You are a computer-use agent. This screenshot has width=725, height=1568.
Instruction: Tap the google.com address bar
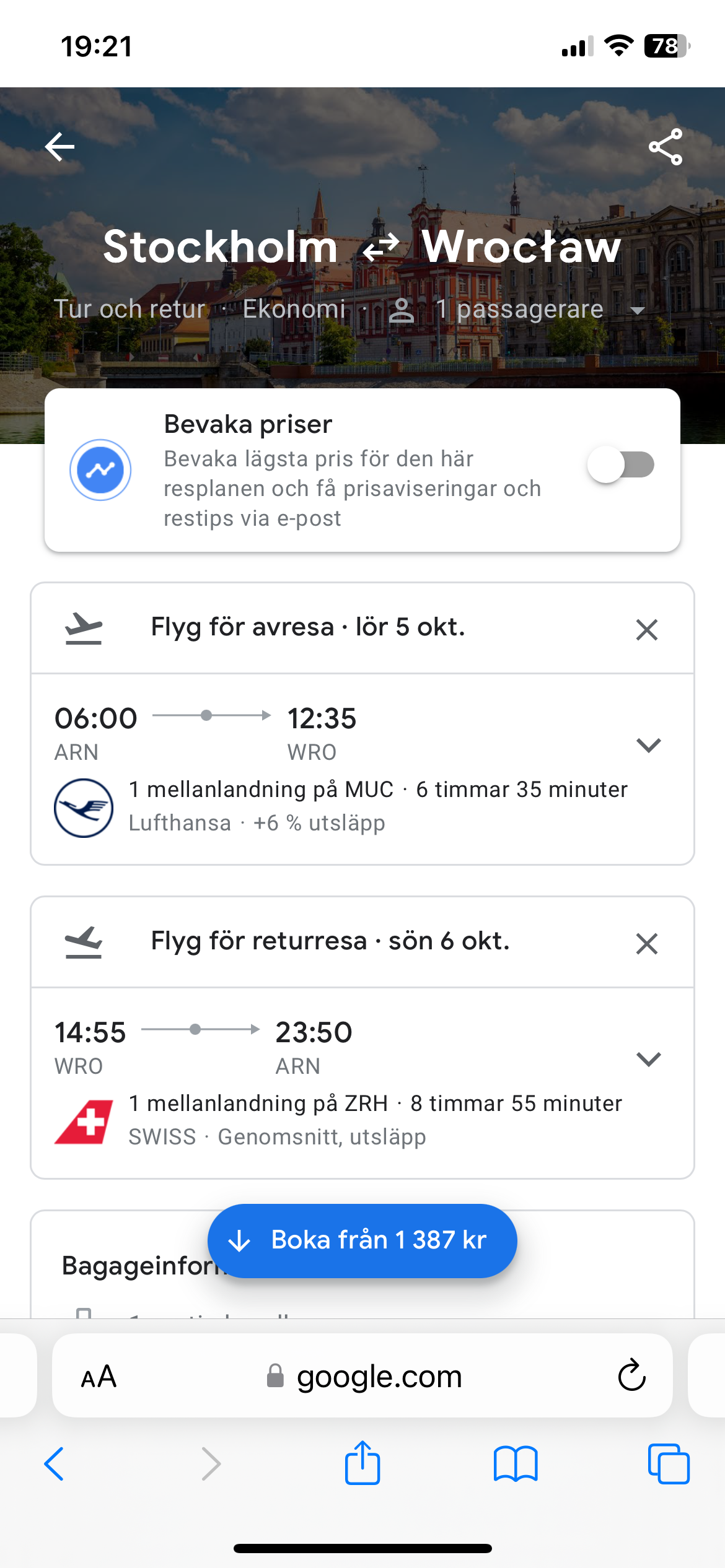[378, 1377]
